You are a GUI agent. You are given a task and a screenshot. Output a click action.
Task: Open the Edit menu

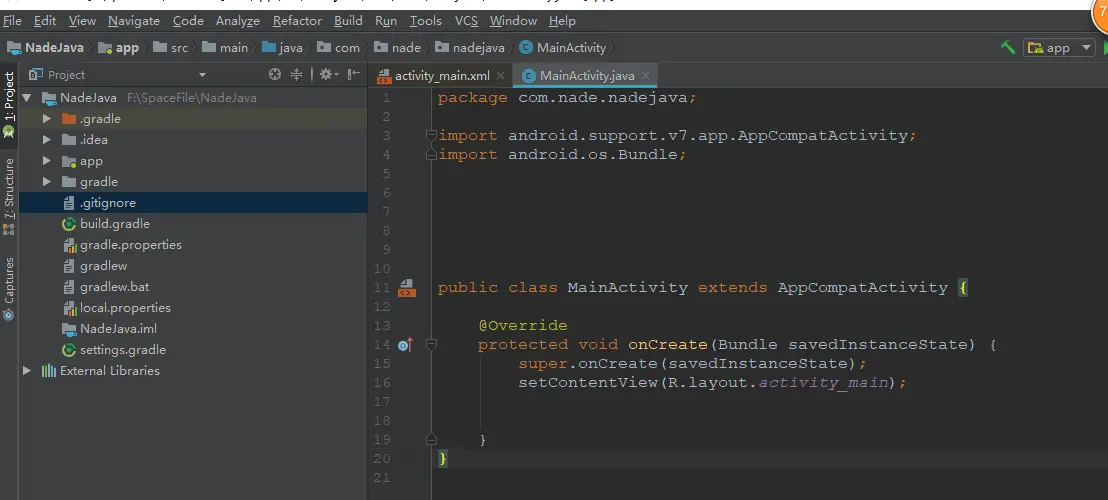click(45, 21)
